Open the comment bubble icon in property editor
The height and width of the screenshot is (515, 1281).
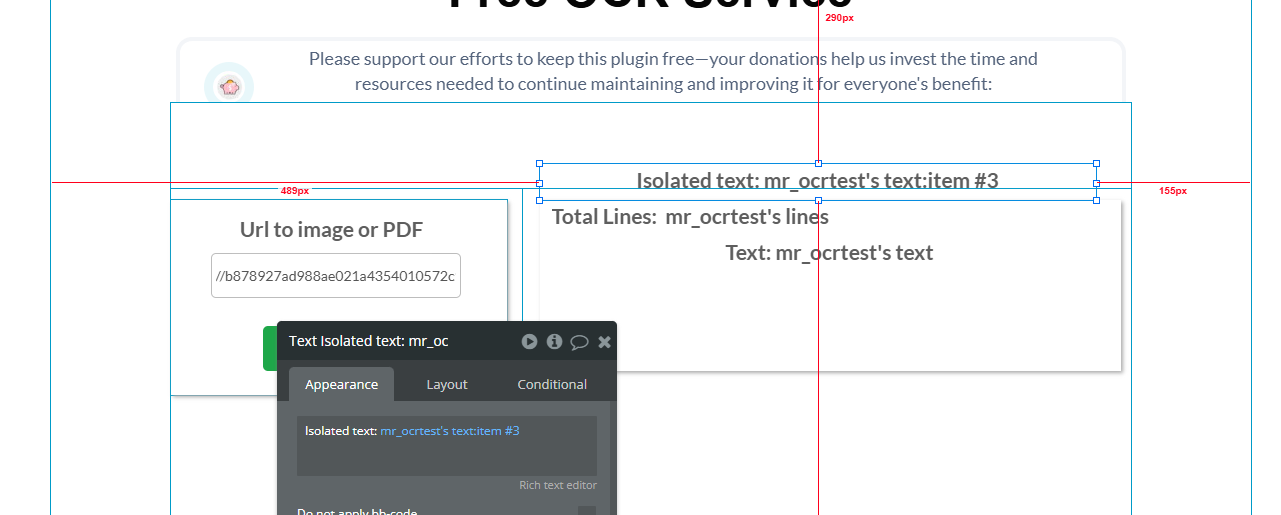coord(579,342)
